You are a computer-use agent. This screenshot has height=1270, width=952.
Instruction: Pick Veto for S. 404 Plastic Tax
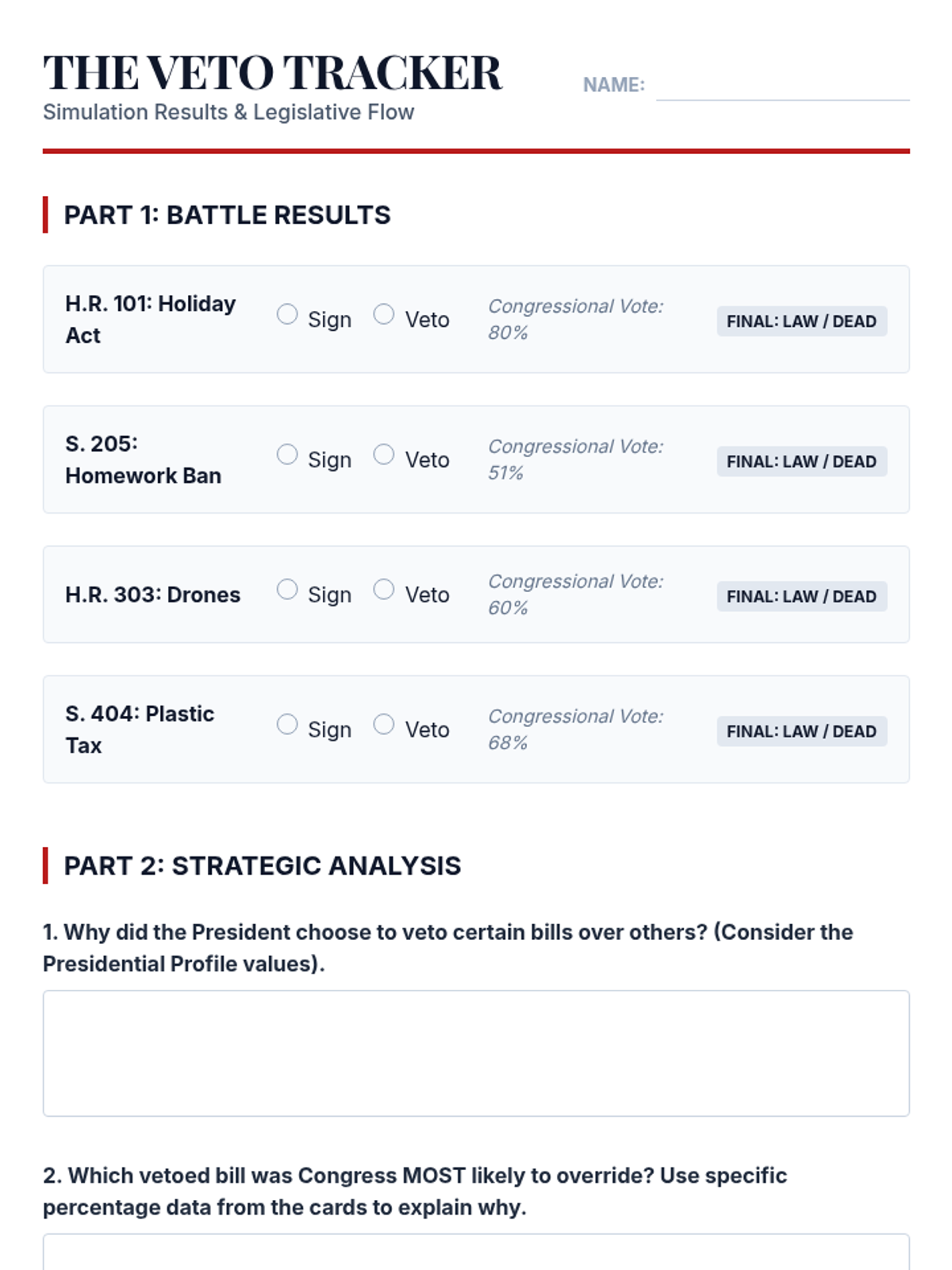tap(384, 724)
